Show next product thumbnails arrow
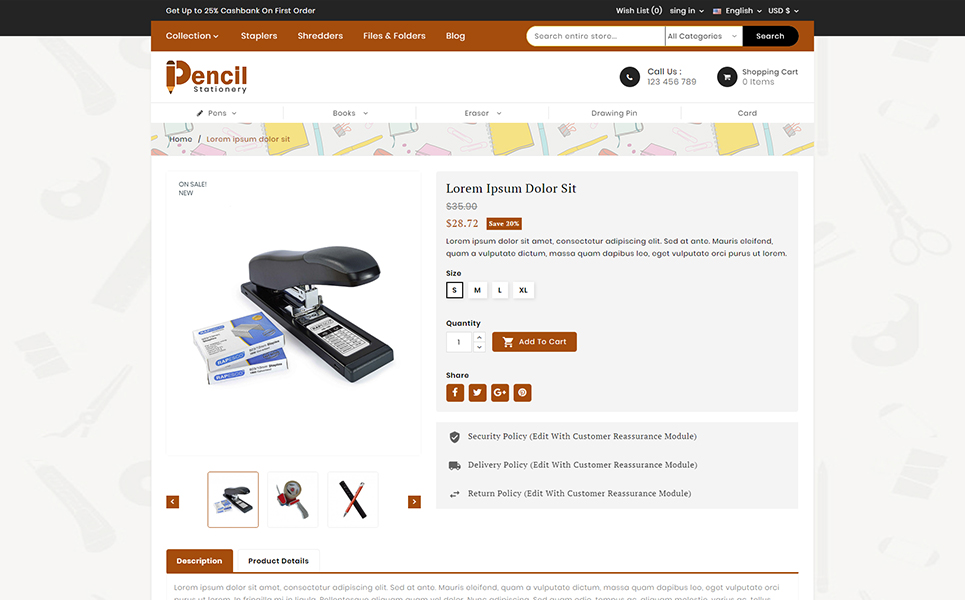Viewport: 965px width, 600px height. [414, 502]
